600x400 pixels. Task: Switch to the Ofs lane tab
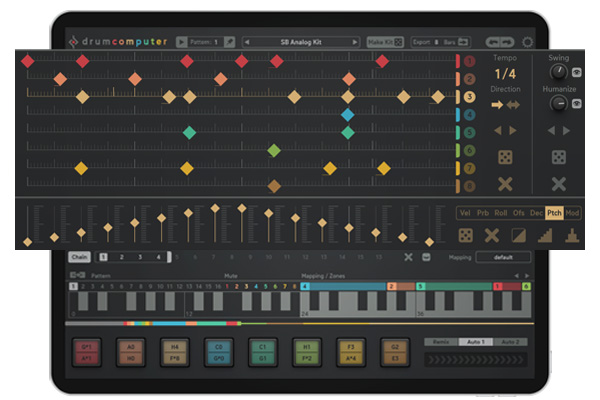click(518, 213)
